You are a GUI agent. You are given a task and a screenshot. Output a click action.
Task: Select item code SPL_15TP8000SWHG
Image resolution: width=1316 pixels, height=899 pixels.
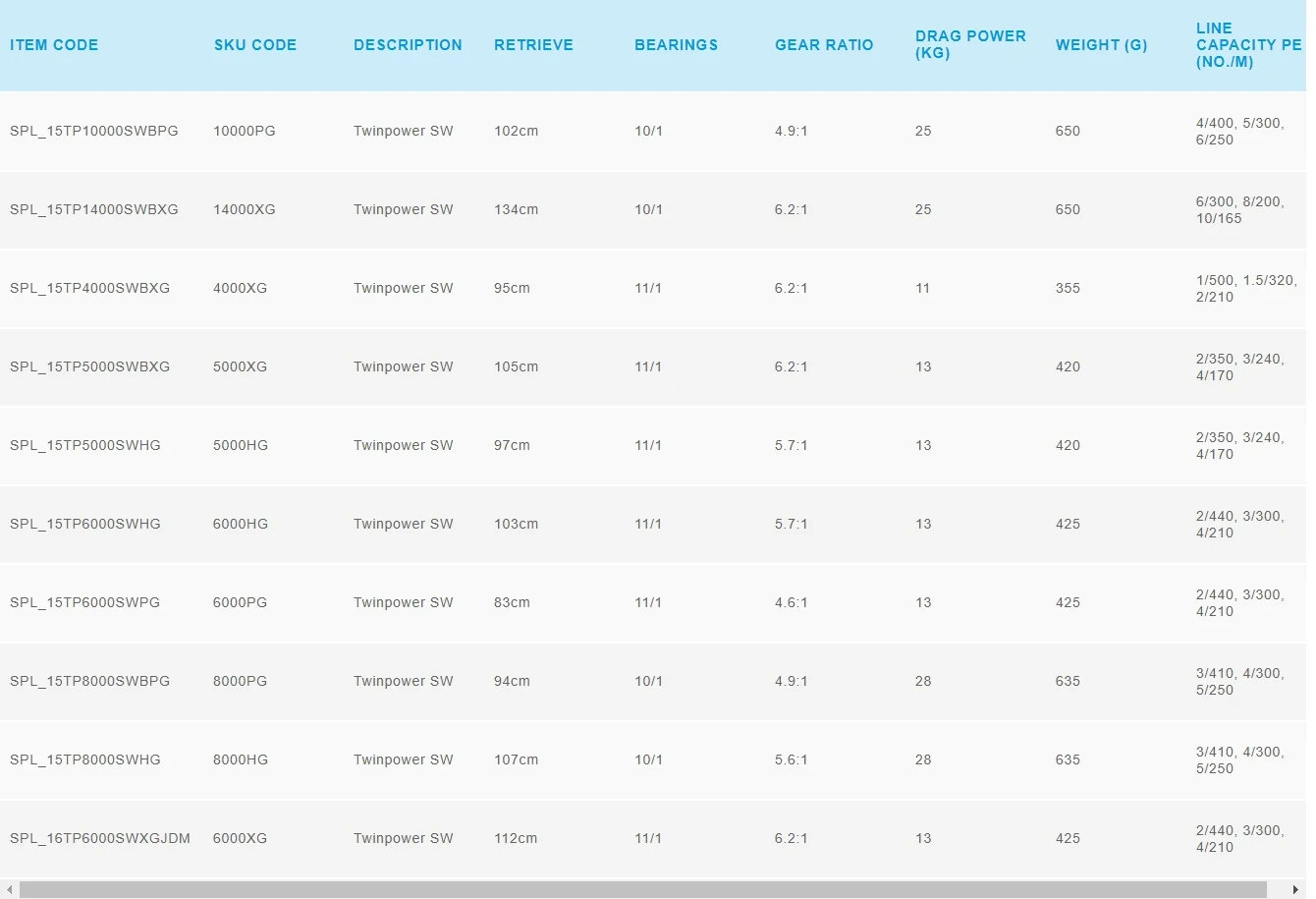[85, 759]
